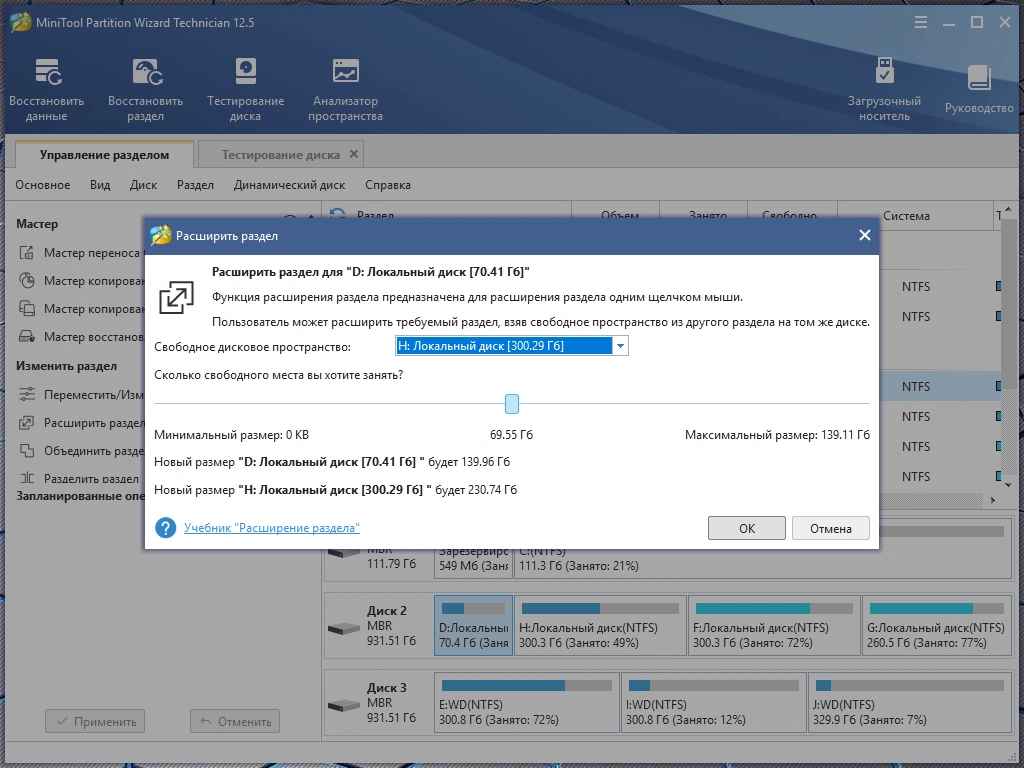The width and height of the screenshot is (1024, 768).
Task: Click right arrow of horizontal scrollbar
Action: (993, 500)
